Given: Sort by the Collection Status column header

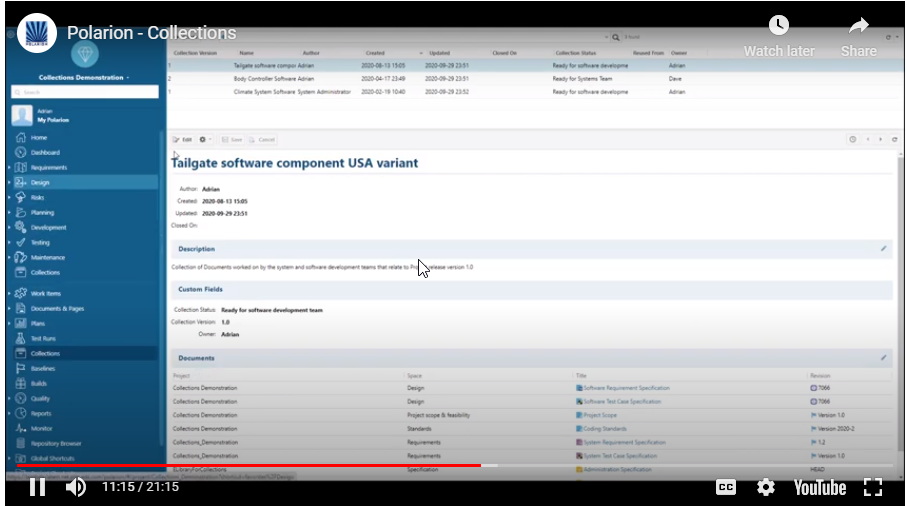Looking at the screenshot, I should point(576,53).
